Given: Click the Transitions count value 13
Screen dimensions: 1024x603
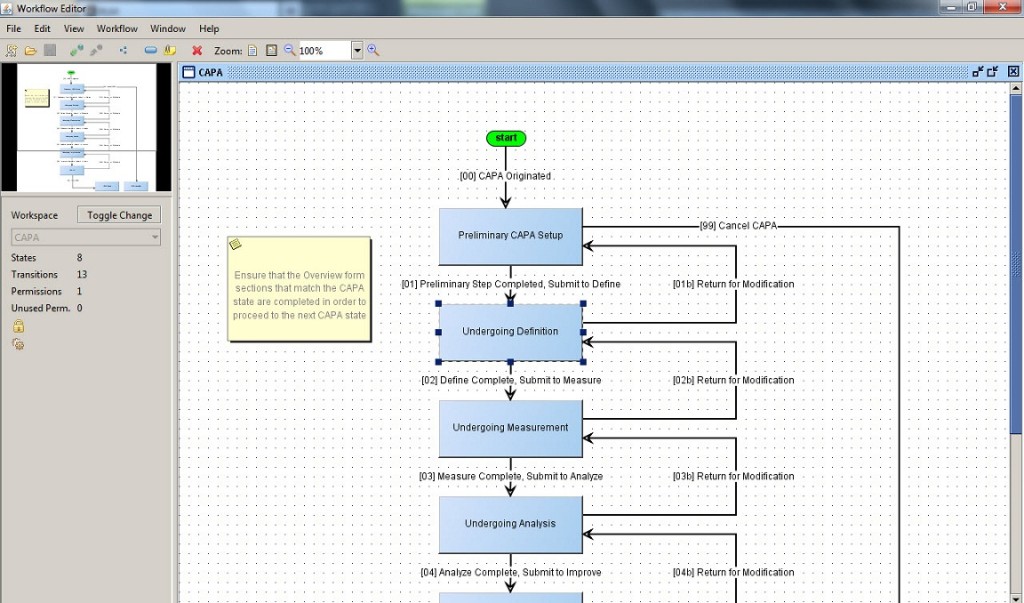Looking at the screenshot, I should (82, 274).
